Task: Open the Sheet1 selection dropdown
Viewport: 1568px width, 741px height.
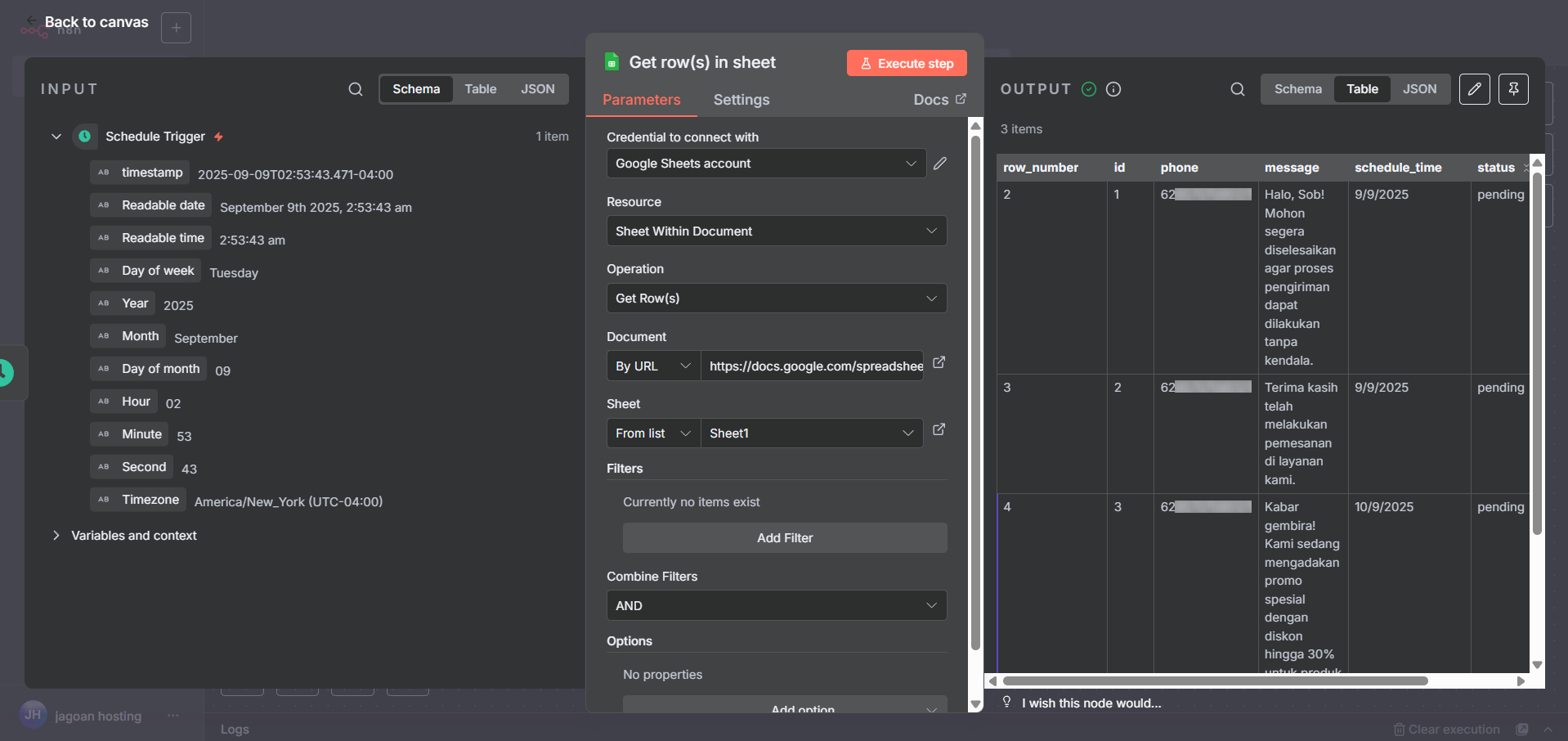Action: (x=812, y=433)
